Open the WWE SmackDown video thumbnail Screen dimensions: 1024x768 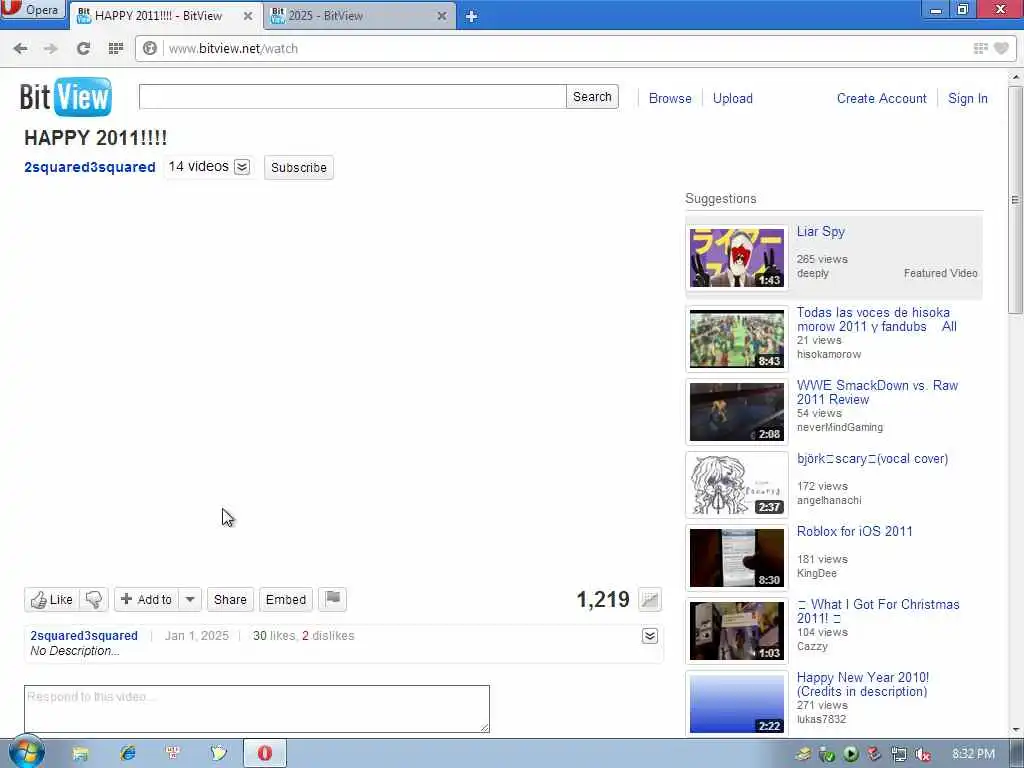click(x=737, y=412)
